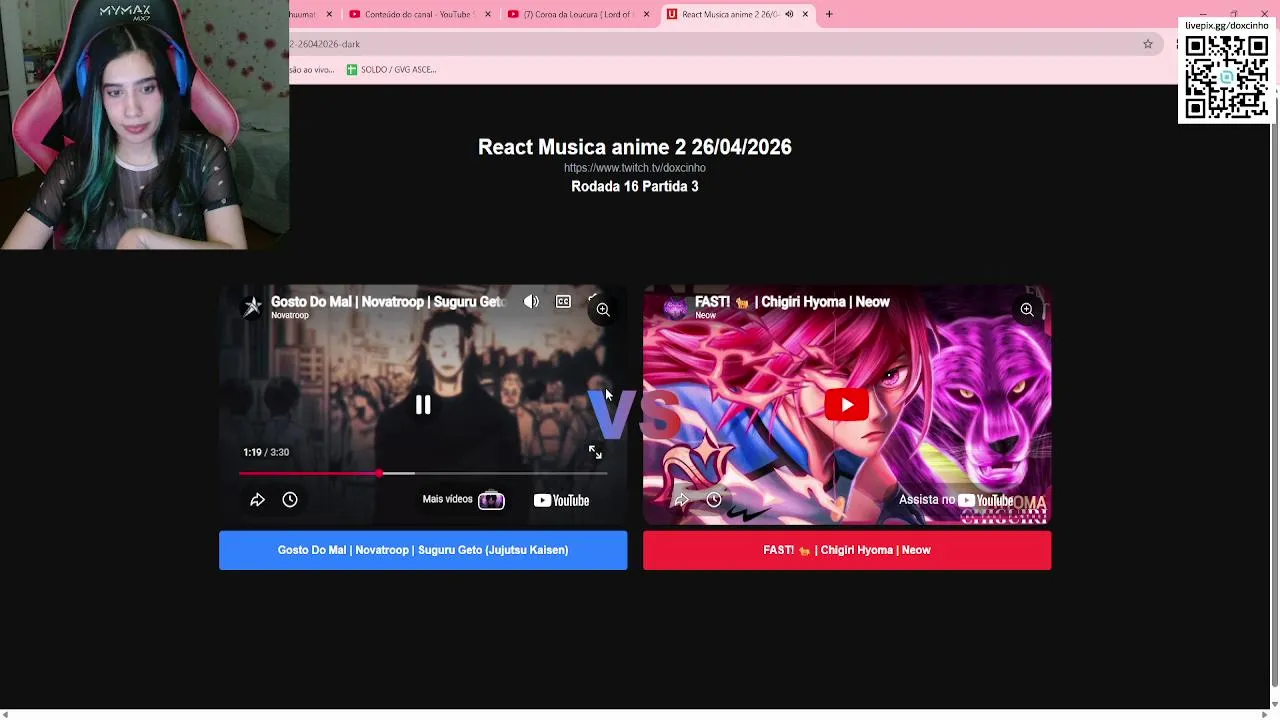The width and height of the screenshot is (1280, 720).
Task: Click Assista no YouTube on right video
Action: pyautogui.click(x=956, y=500)
